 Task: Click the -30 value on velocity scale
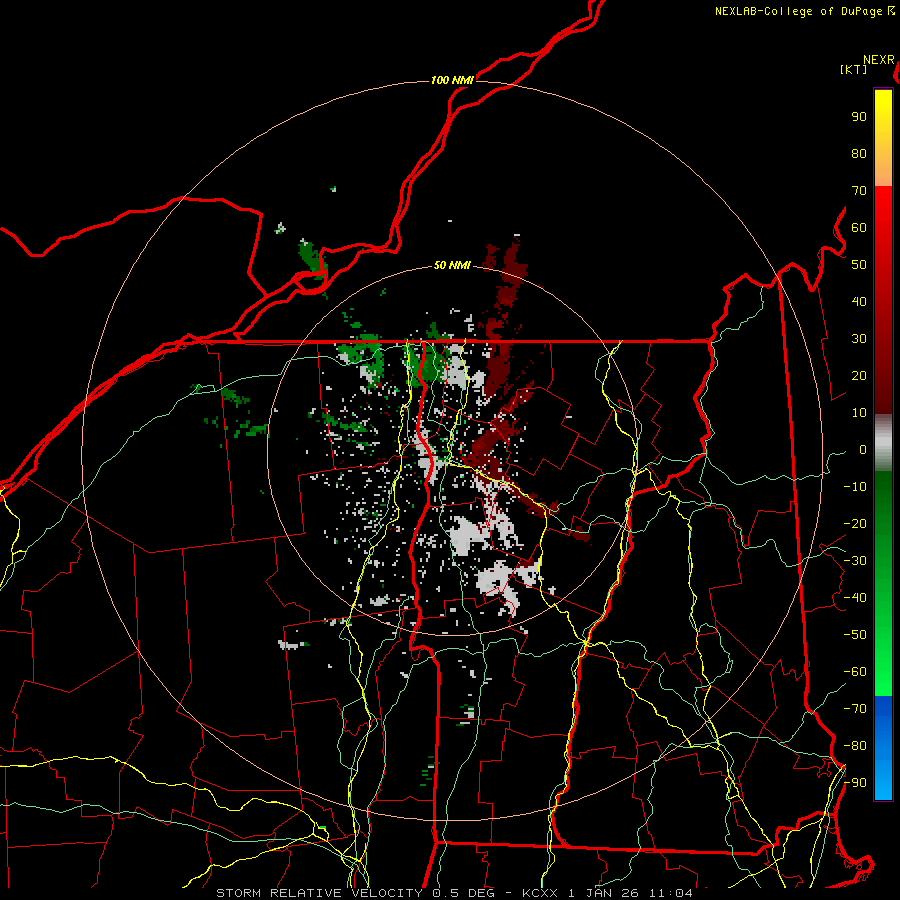click(x=855, y=561)
